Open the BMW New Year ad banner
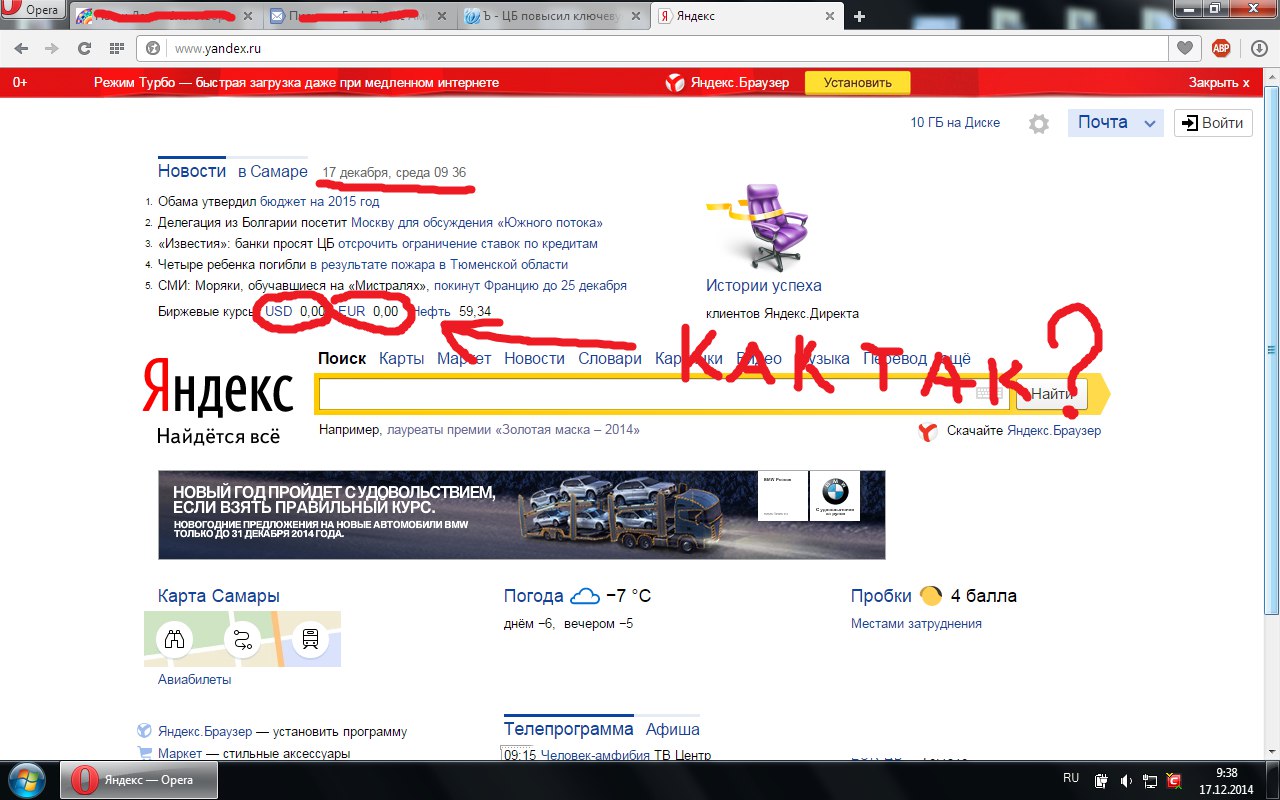 [x=522, y=515]
